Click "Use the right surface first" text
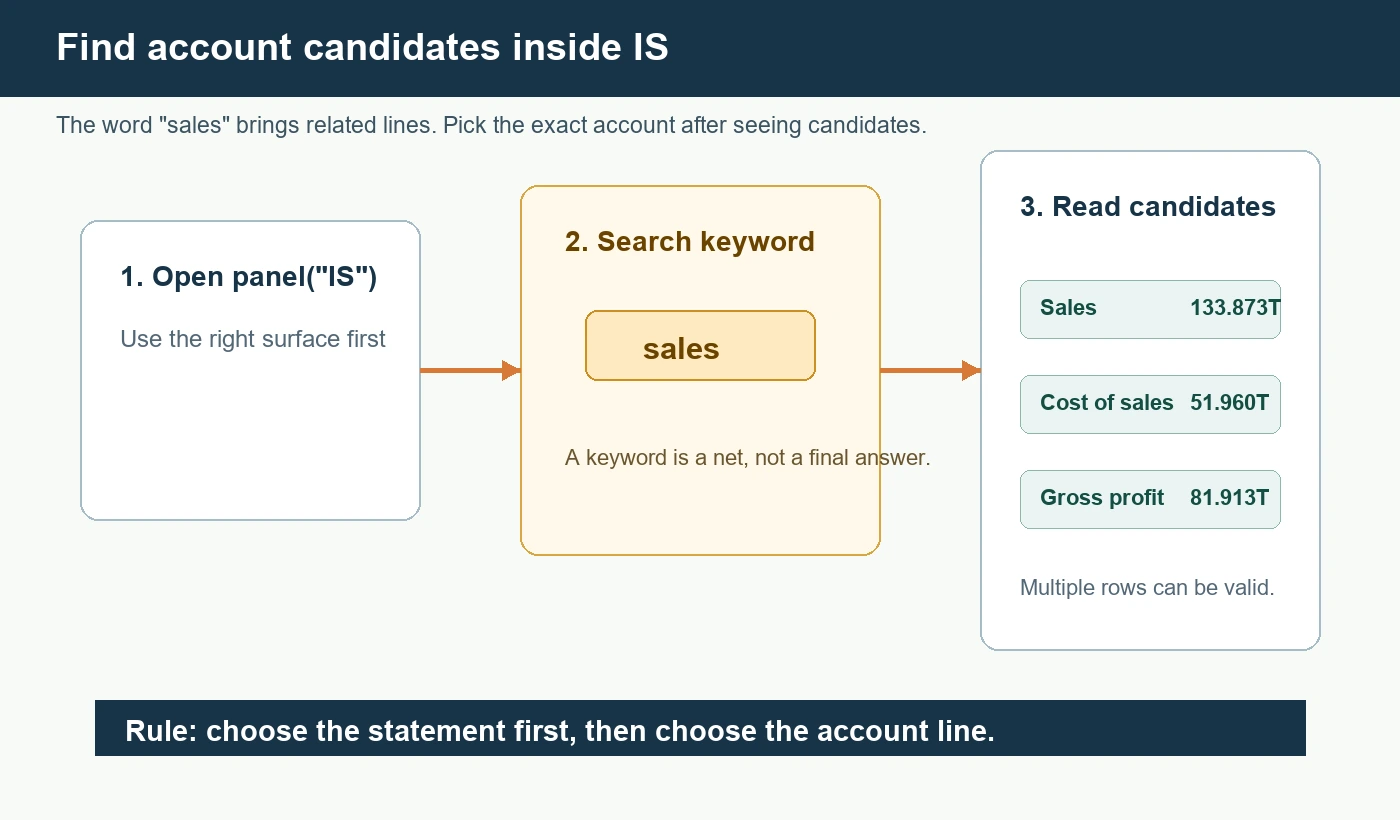This screenshot has height=820, width=1400. 252,340
